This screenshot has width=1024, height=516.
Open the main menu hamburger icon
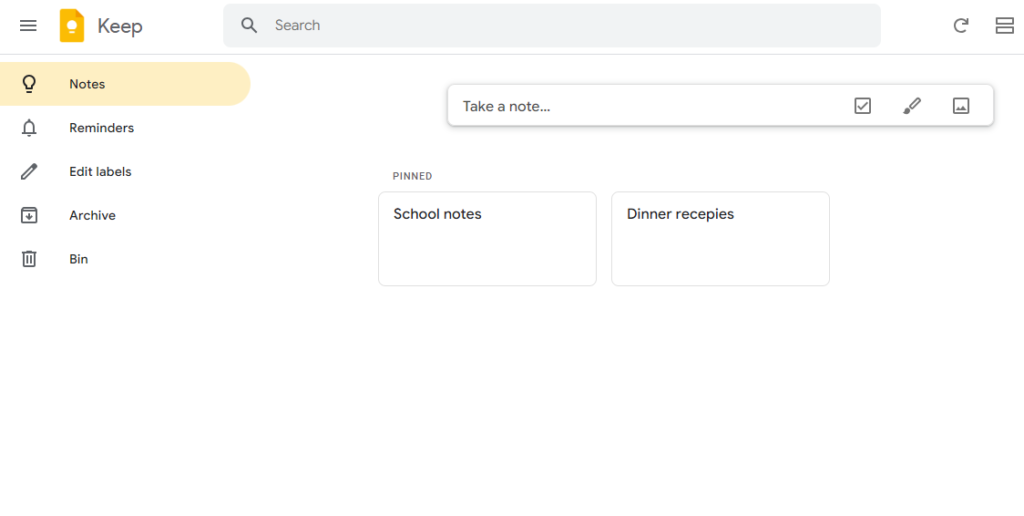coord(28,26)
